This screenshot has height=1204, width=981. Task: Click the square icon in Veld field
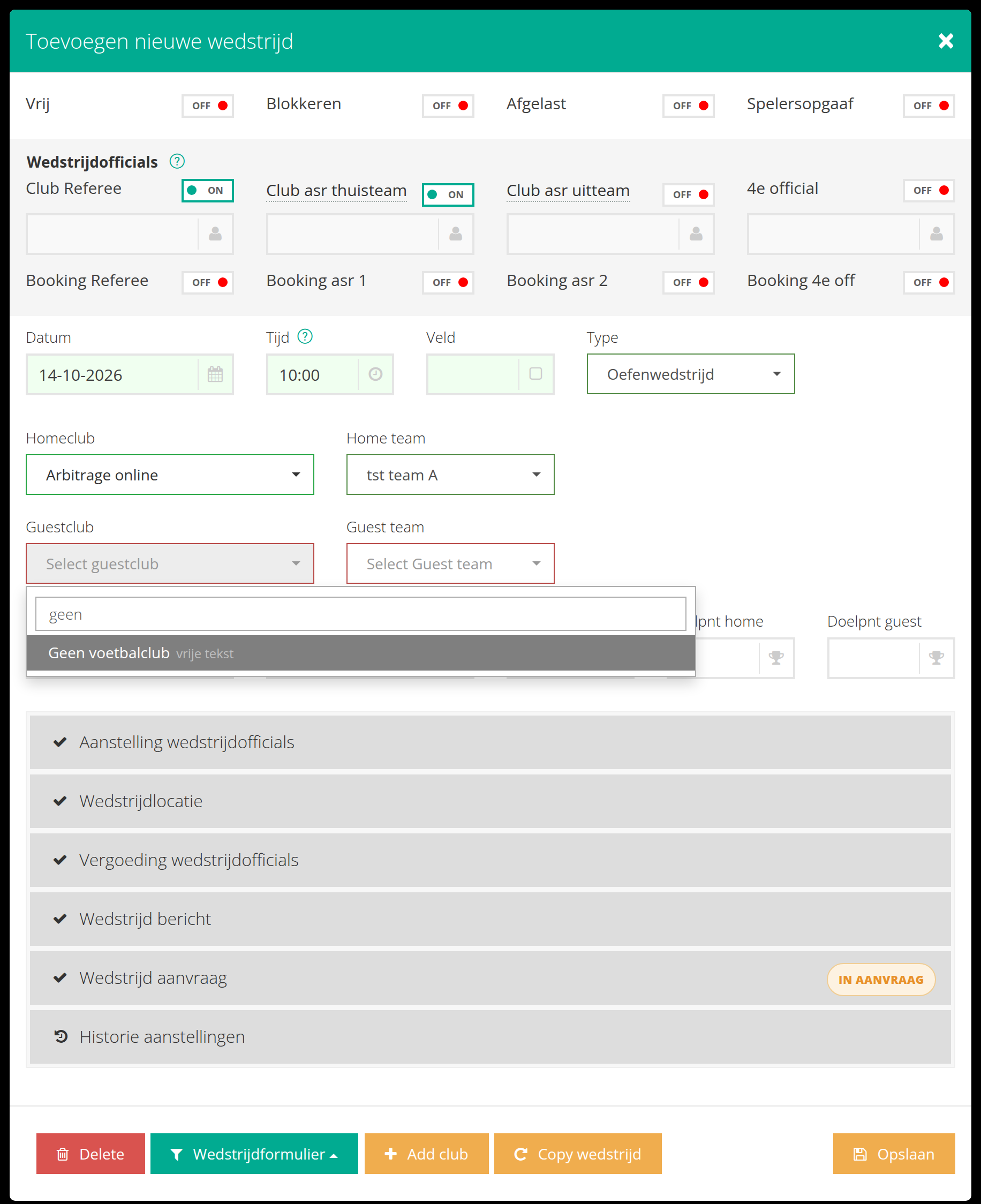tap(535, 374)
